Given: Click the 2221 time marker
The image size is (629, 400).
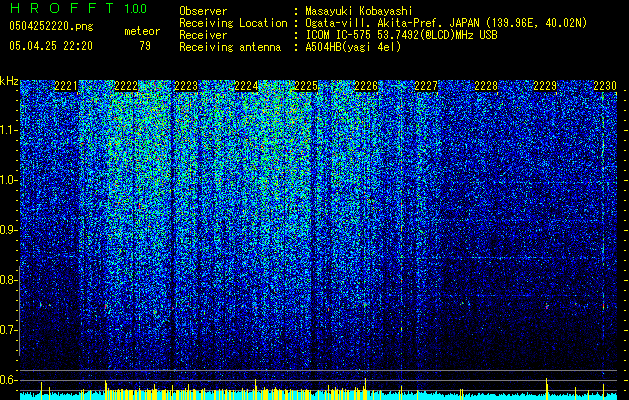Looking at the screenshot, I should 66,86.
